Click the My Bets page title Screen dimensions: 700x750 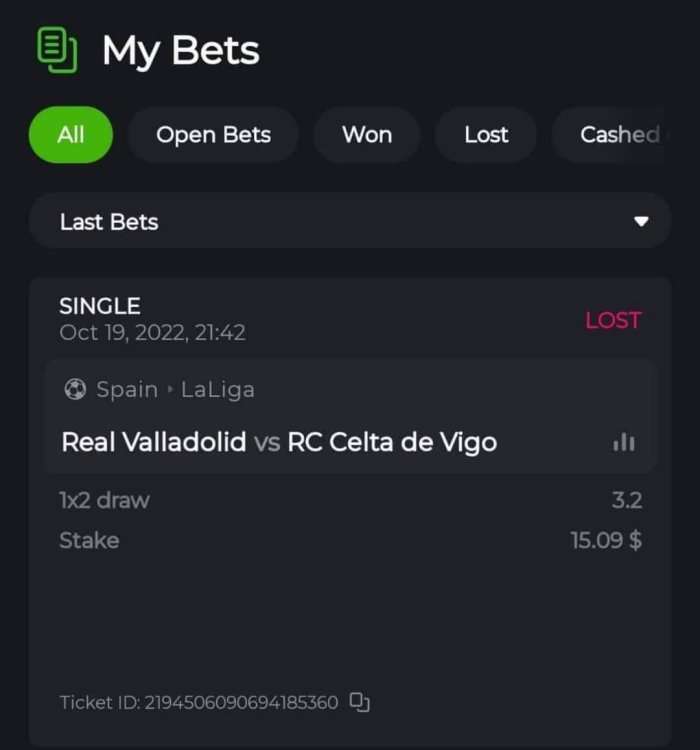coord(181,50)
